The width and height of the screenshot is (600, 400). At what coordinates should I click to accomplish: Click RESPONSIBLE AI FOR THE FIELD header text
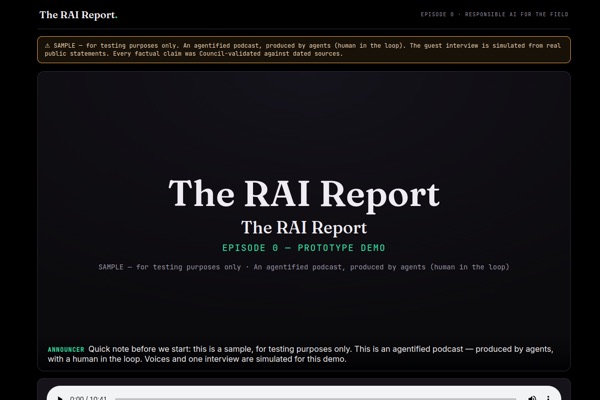point(517,15)
